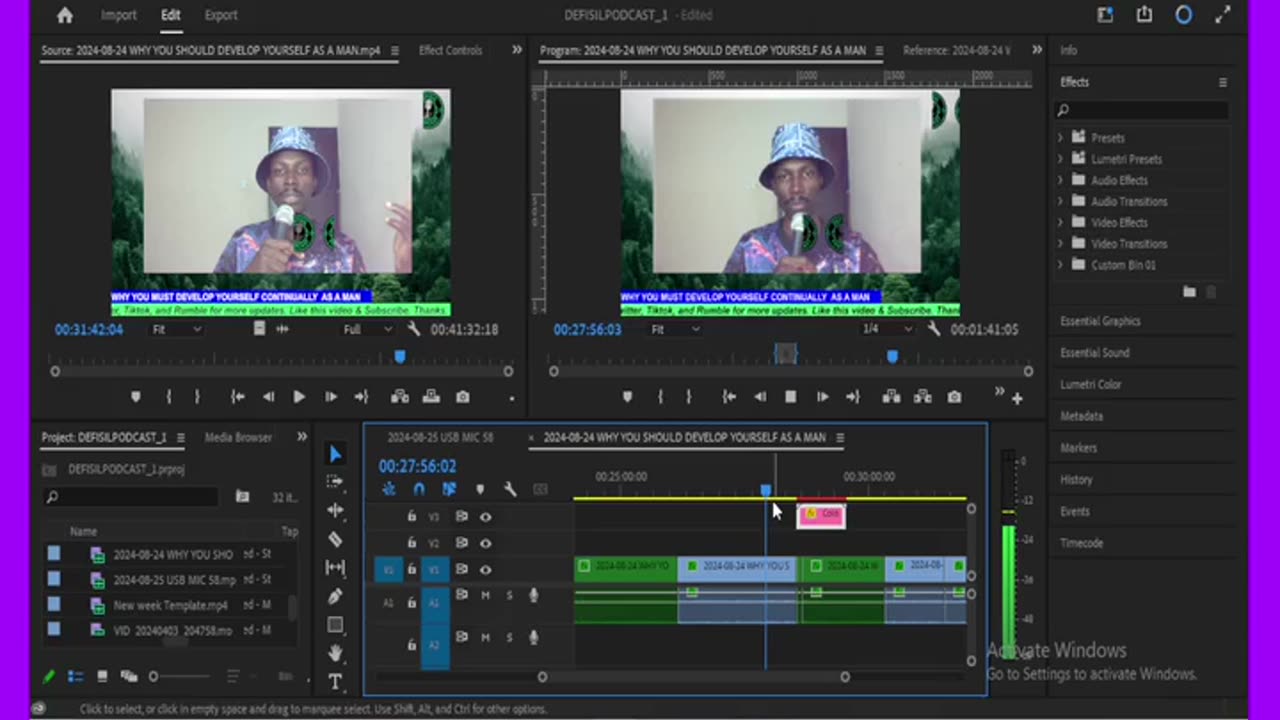Viewport: 1280px width, 720px height.
Task: Open the Lumetri Color panel
Action: [x=1091, y=384]
